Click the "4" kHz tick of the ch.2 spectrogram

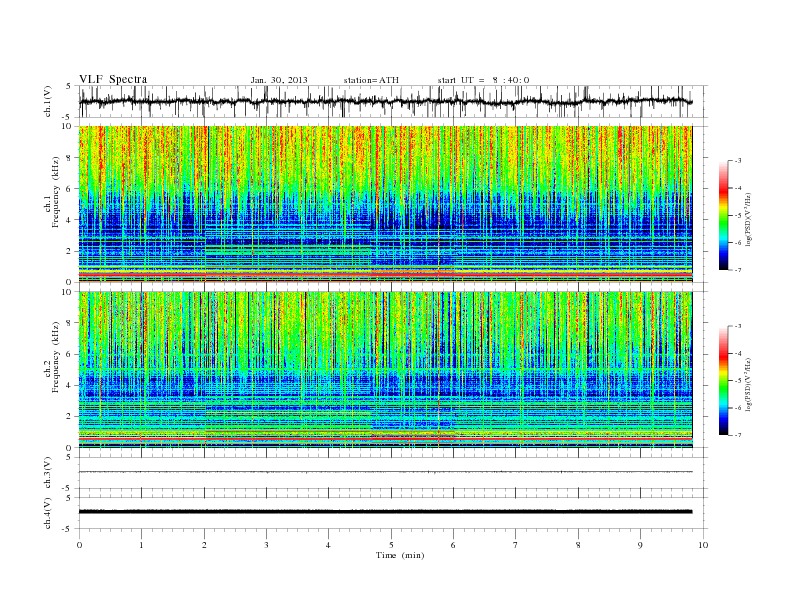70,385
